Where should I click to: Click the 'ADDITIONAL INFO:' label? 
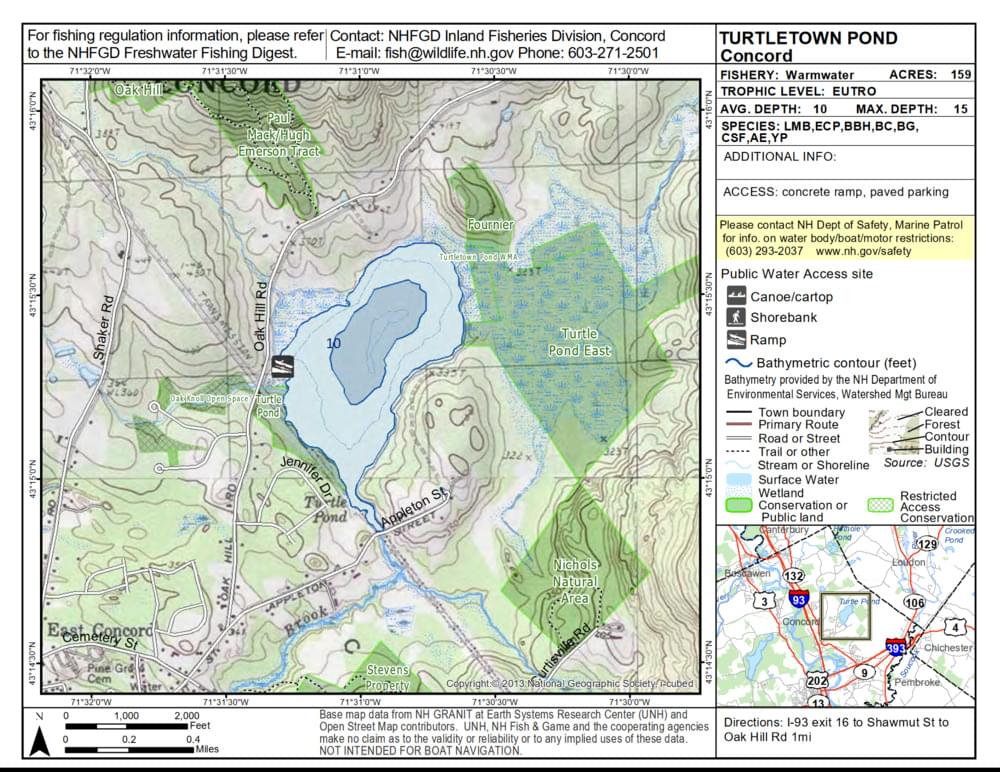point(779,156)
